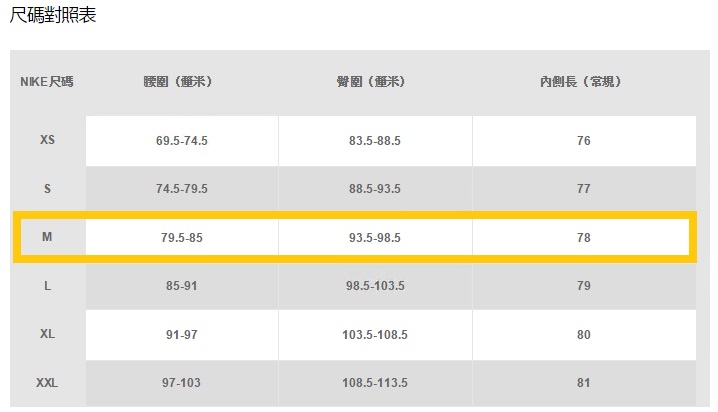
Task: Click hip cell 103.5-108.5
Action: (x=374, y=335)
